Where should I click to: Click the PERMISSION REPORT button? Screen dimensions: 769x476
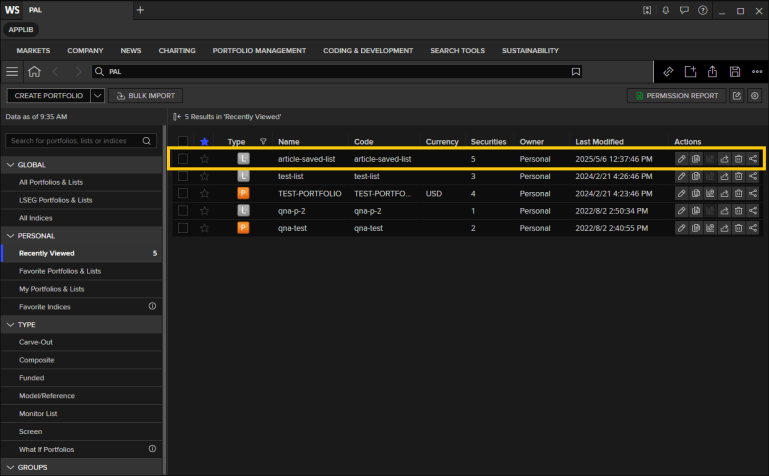676,96
